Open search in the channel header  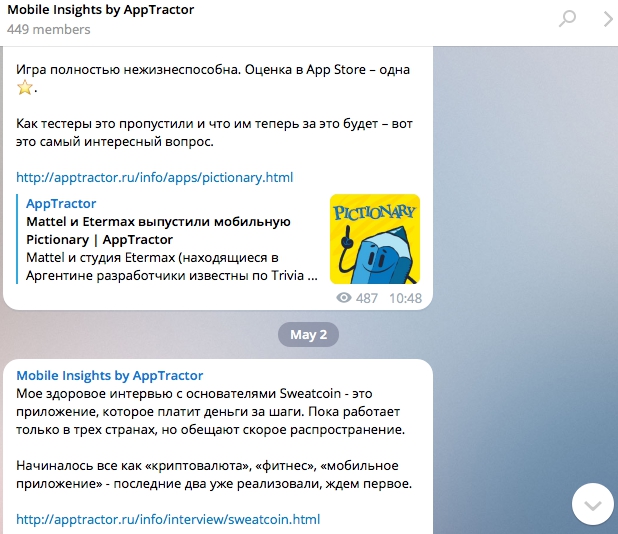tap(567, 19)
